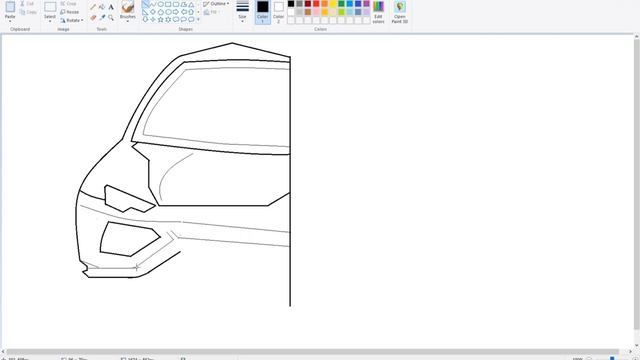Select the Magnifier tool

pos(111,18)
